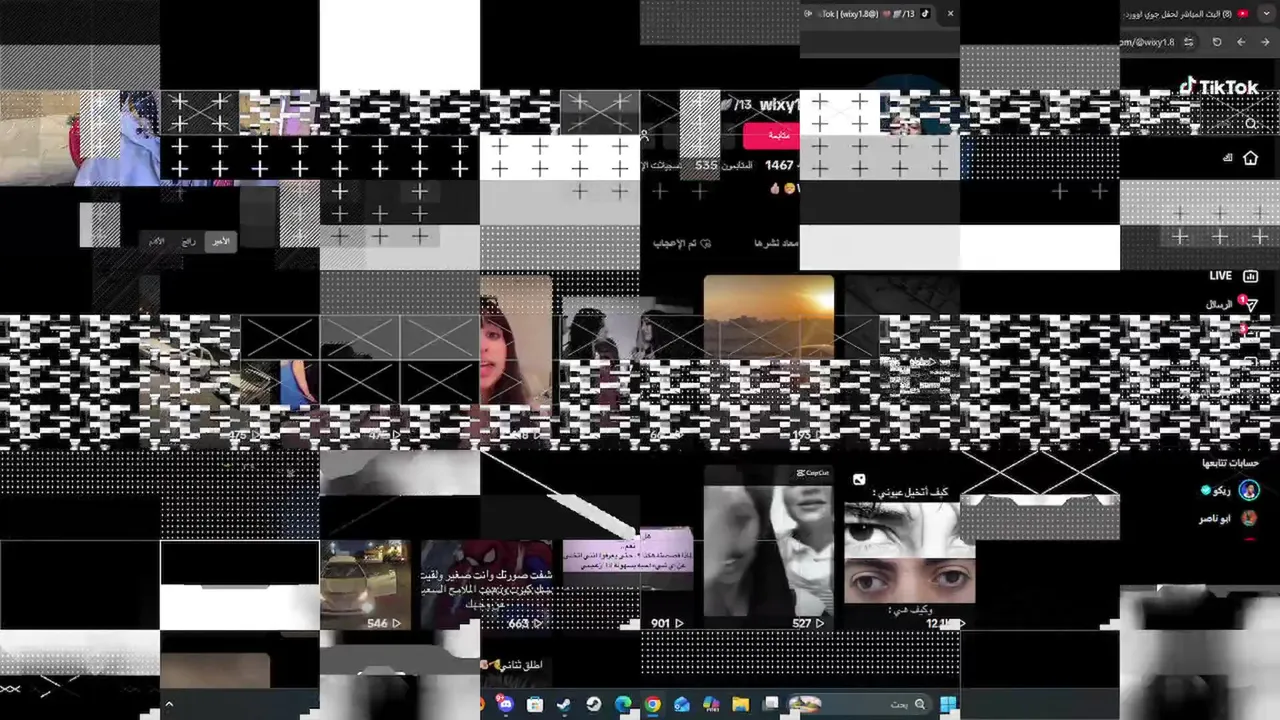This screenshot has height=720, width=1280.
Task: Select the popular sort option
Action: (188, 241)
